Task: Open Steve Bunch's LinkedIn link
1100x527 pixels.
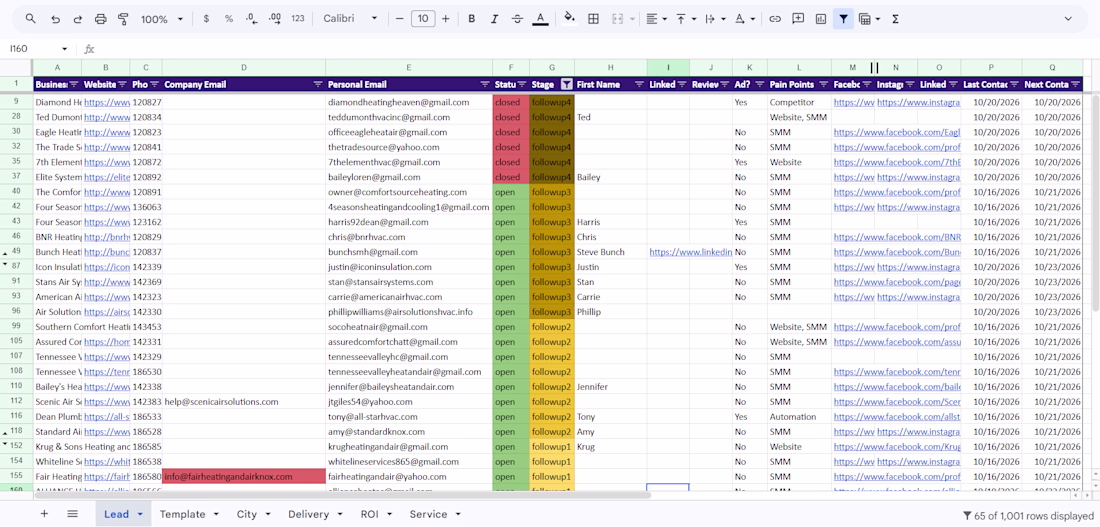Action: coord(690,252)
